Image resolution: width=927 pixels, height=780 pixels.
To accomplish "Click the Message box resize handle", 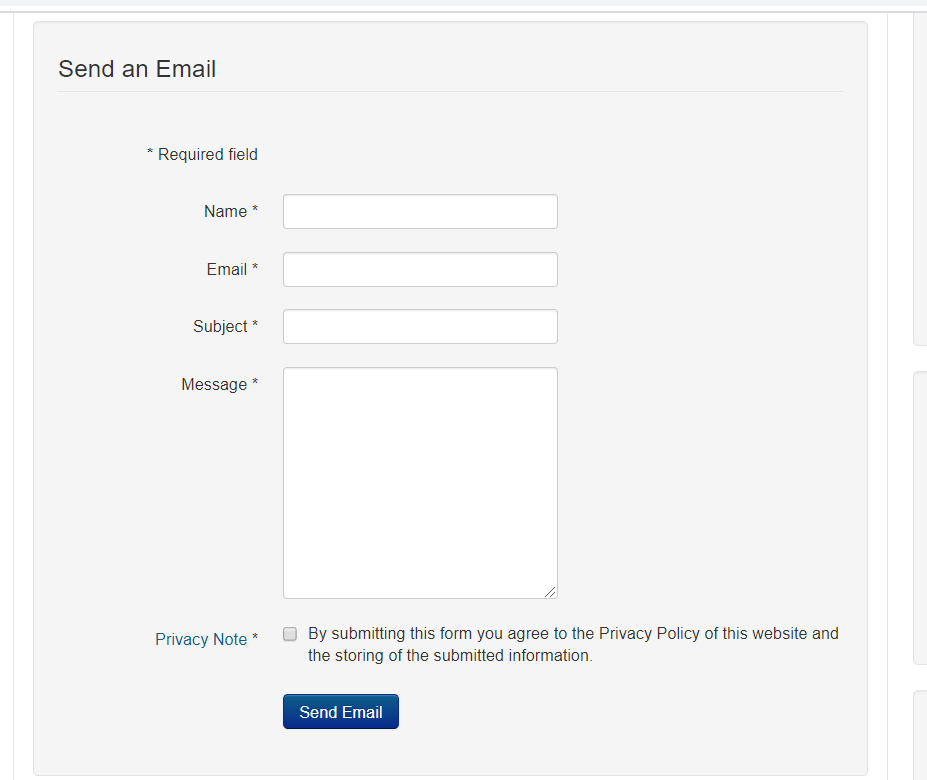I will [551, 592].
